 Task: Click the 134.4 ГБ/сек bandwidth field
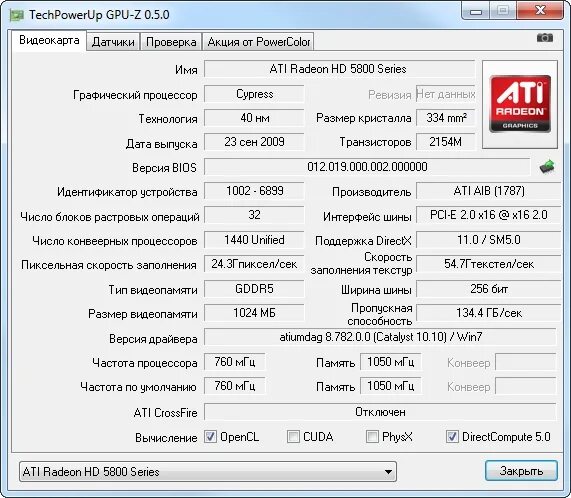click(488, 313)
